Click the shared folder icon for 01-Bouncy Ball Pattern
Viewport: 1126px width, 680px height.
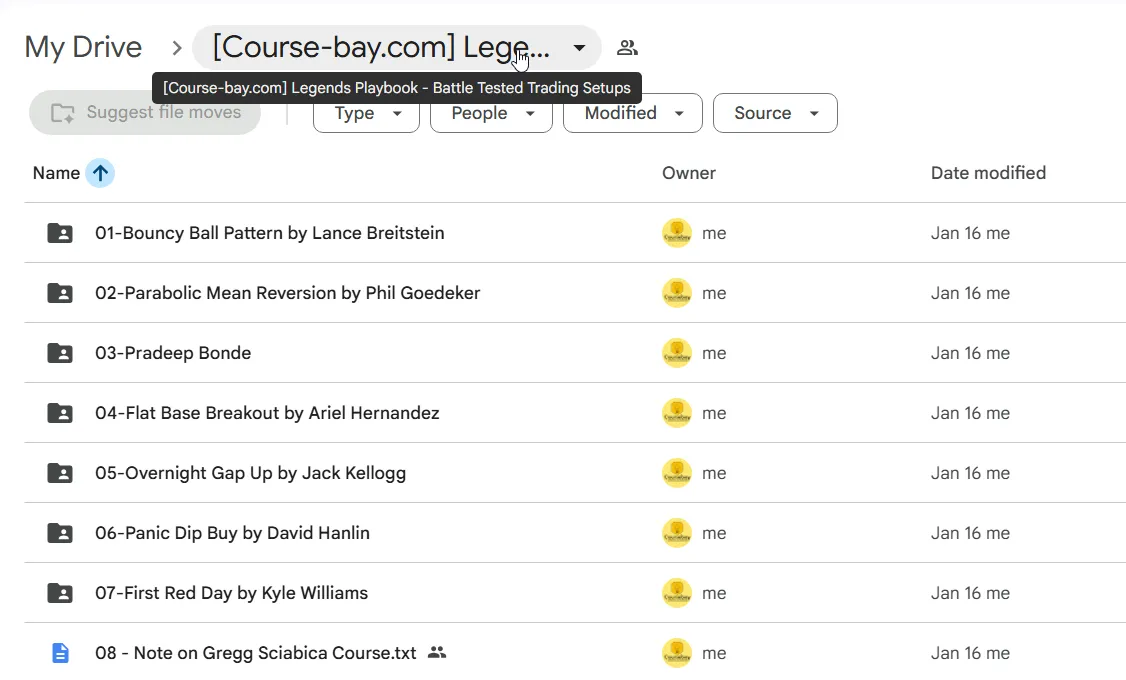click(x=60, y=233)
